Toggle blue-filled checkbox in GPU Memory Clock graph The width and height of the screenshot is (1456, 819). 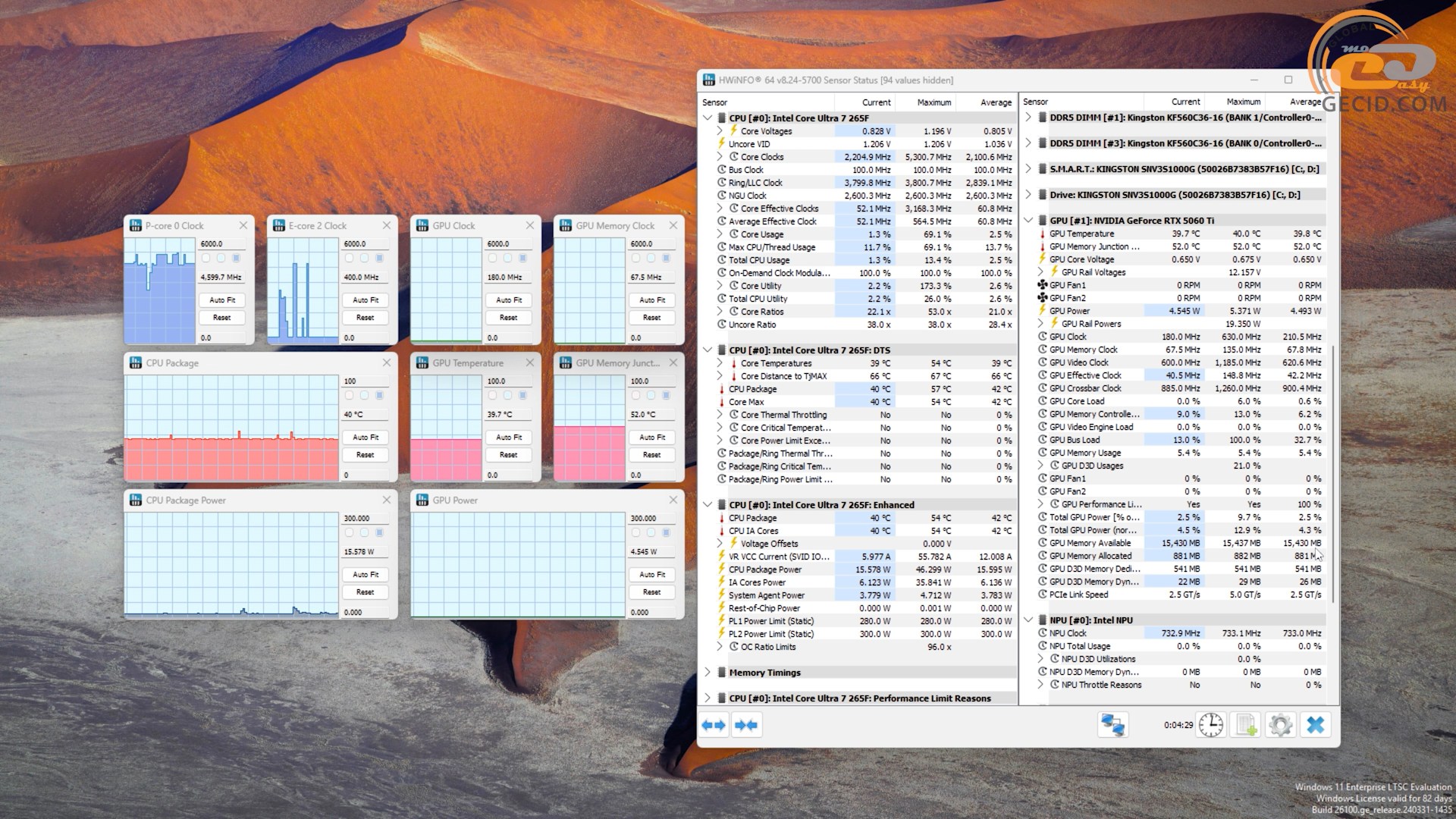666,258
